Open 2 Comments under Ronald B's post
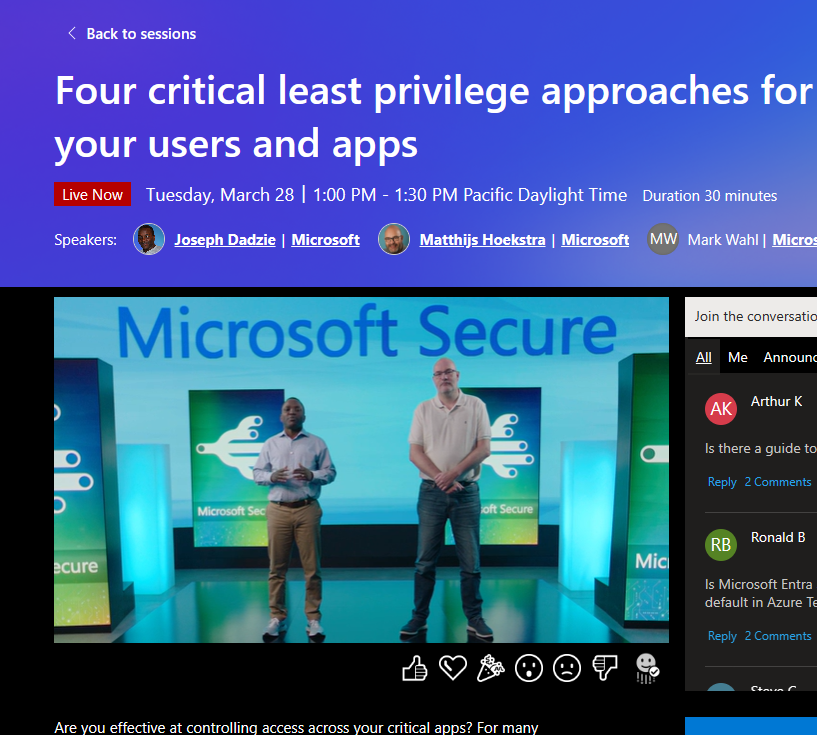This screenshot has width=817, height=735. coord(777,636)
